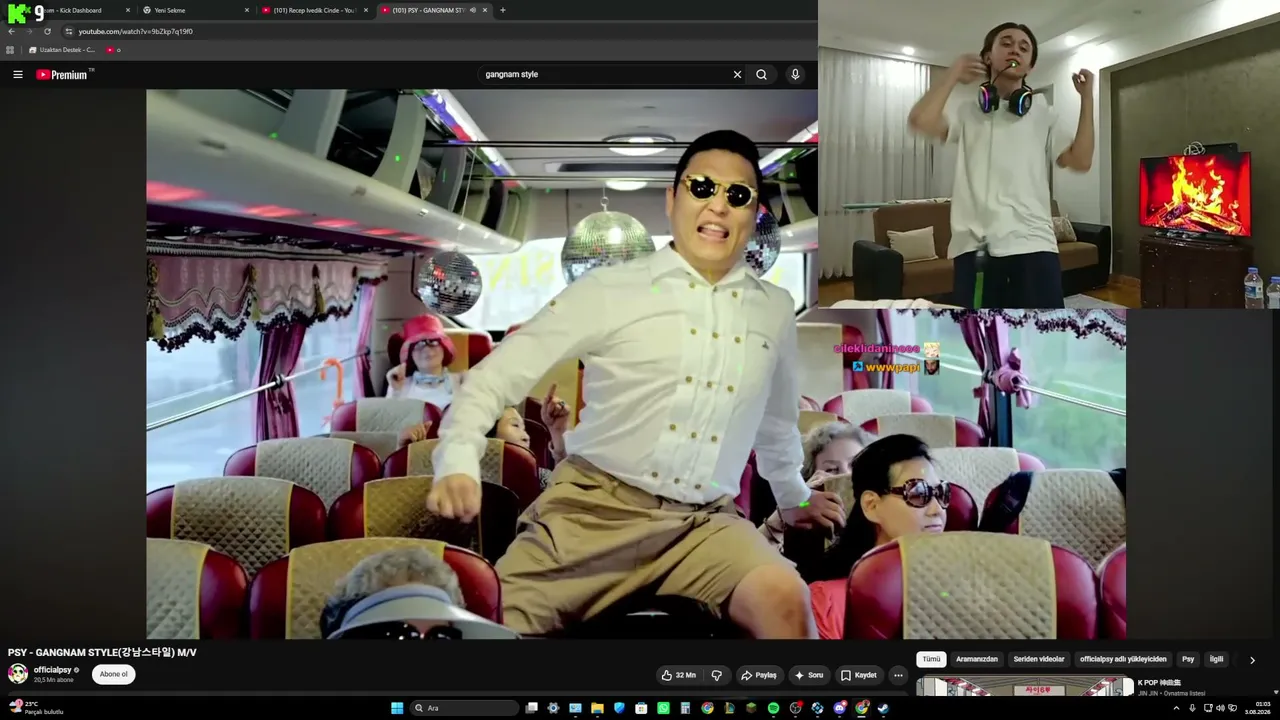Save the video with Kaydet
Image resolution: width=1280 pixels, height=720 pixels.
point(859,675)
